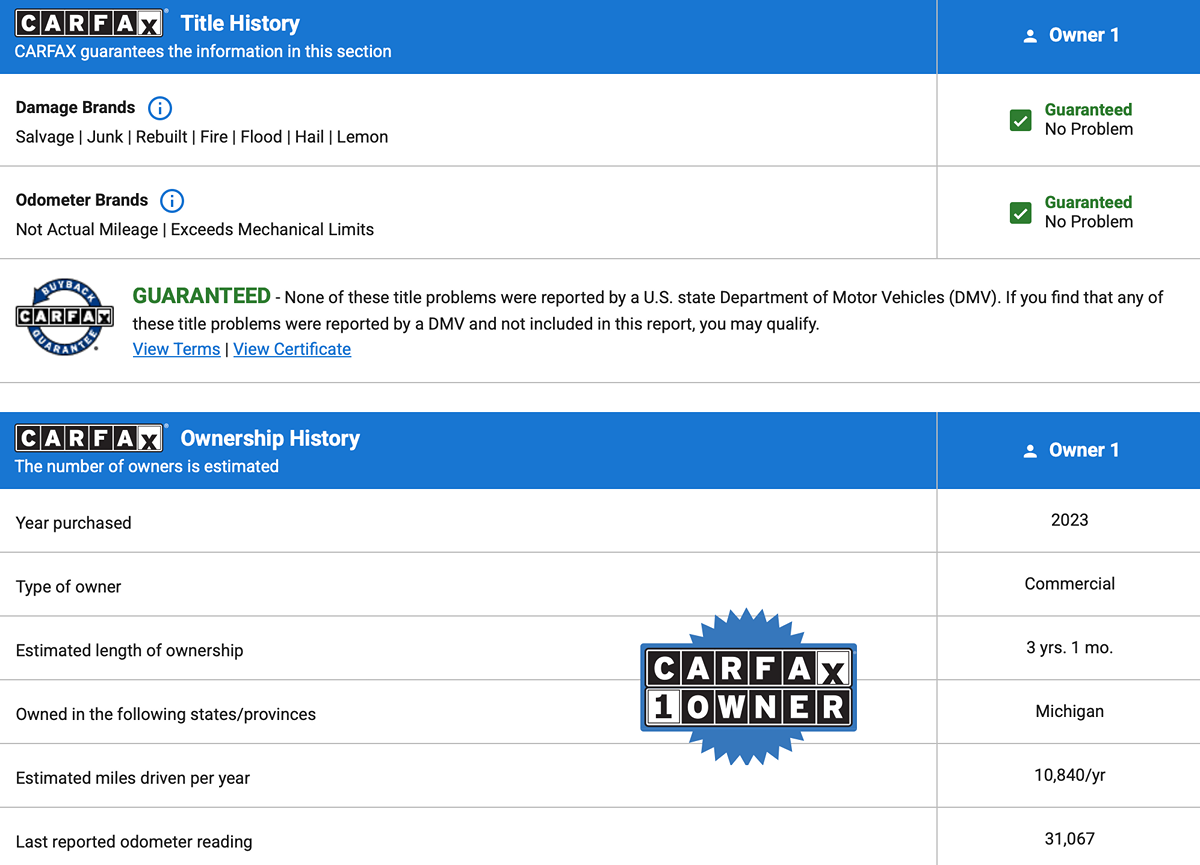This screenshot has width=1200, height=865.
Task: Click 'Last reported odometer reading' label
Action: pos(134,842)
